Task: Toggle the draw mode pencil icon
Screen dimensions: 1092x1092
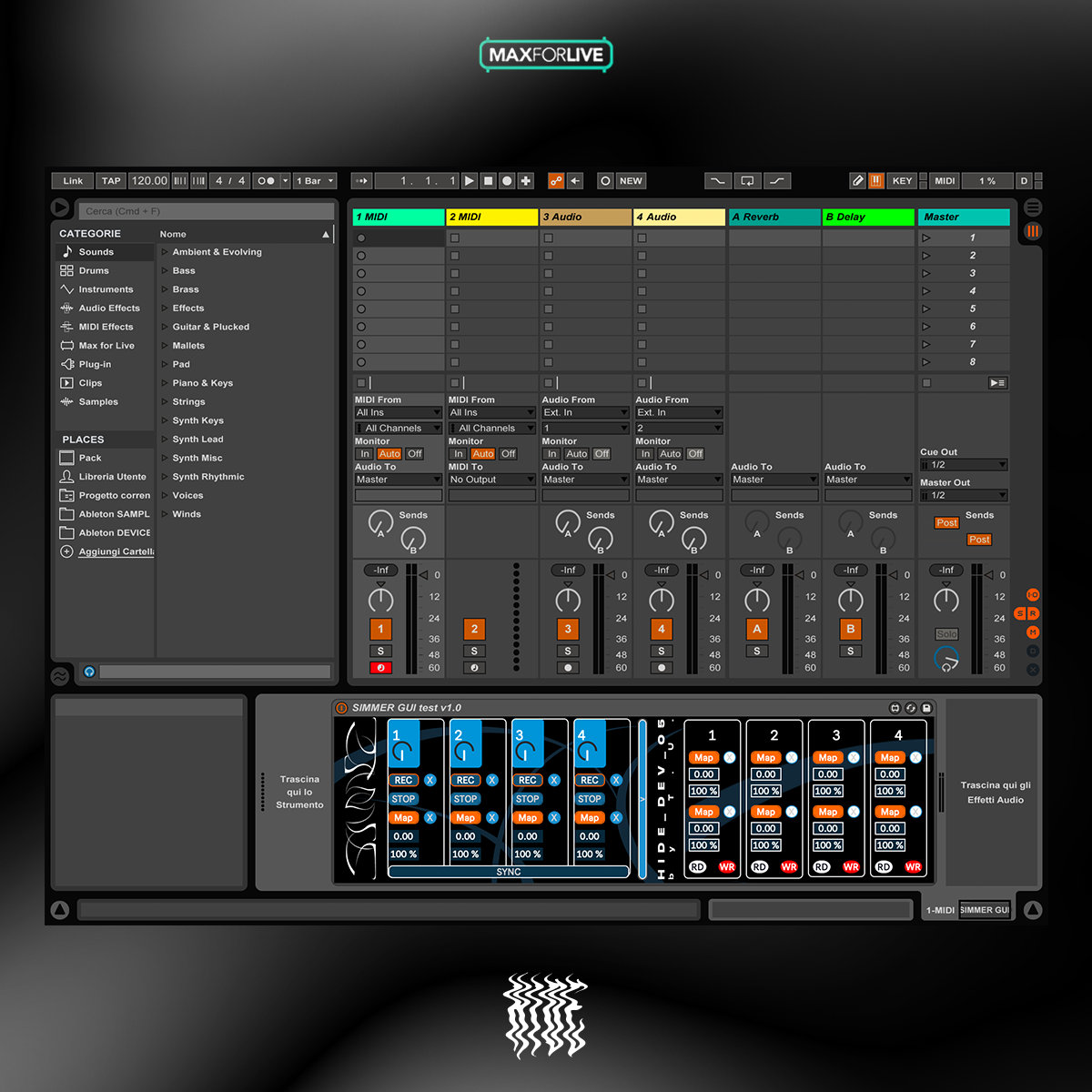Action: (x=857, y=181)
